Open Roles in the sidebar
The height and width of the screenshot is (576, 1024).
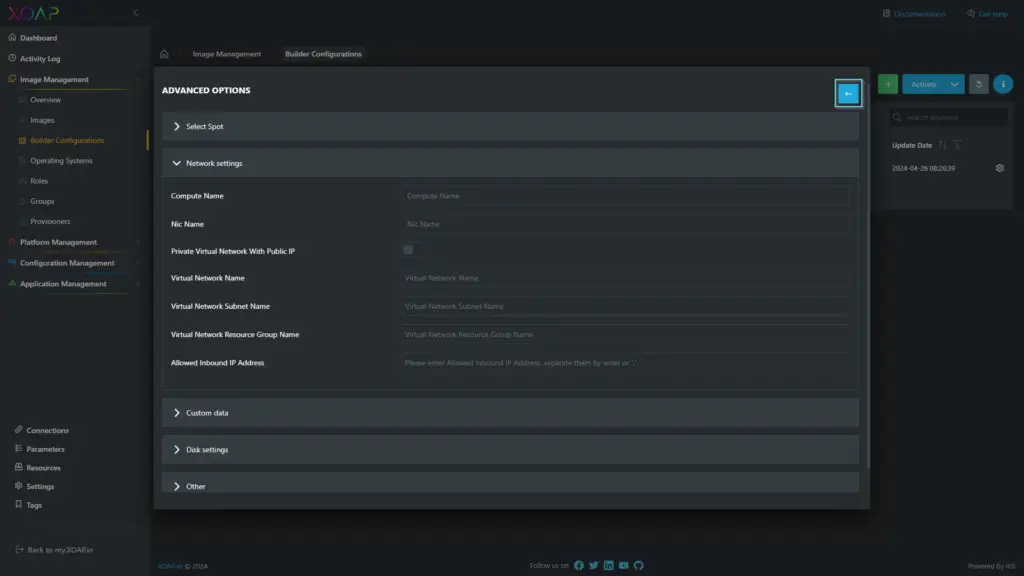pos(39,181)
